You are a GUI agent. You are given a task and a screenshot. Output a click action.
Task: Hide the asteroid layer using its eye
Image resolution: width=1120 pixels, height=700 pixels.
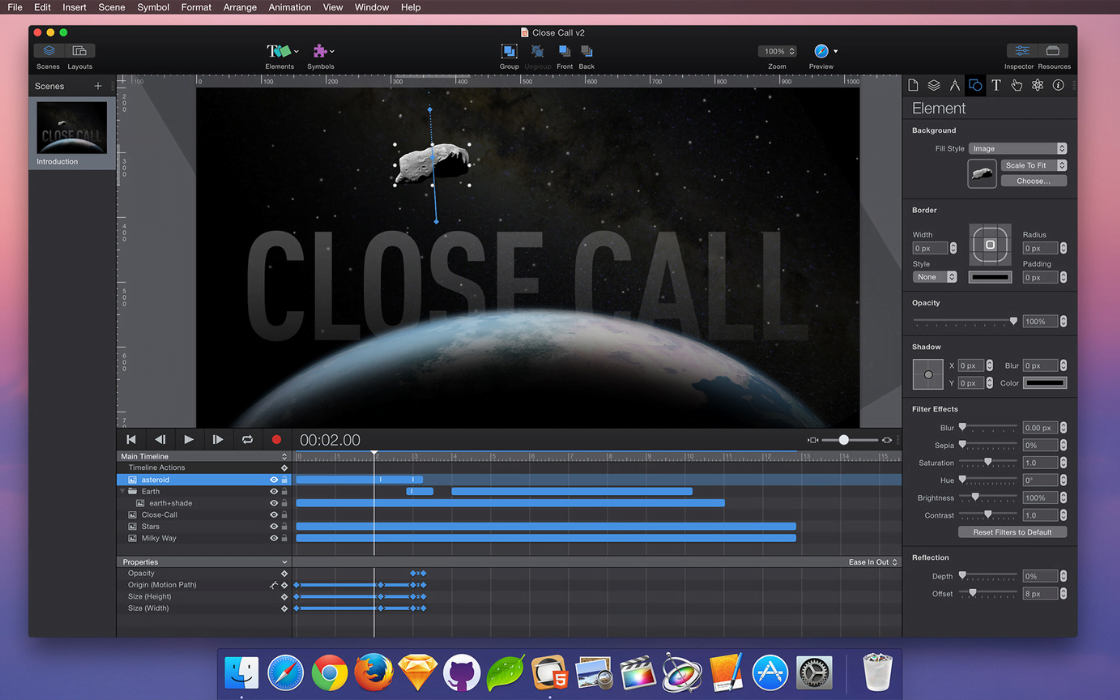[x=273, y=480]
